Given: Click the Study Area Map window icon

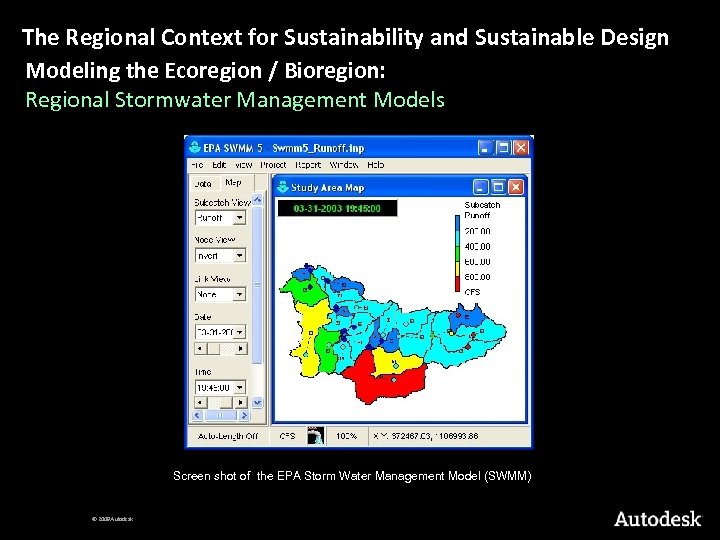Looking at the screenshot, I should click(x=283, y=187).
